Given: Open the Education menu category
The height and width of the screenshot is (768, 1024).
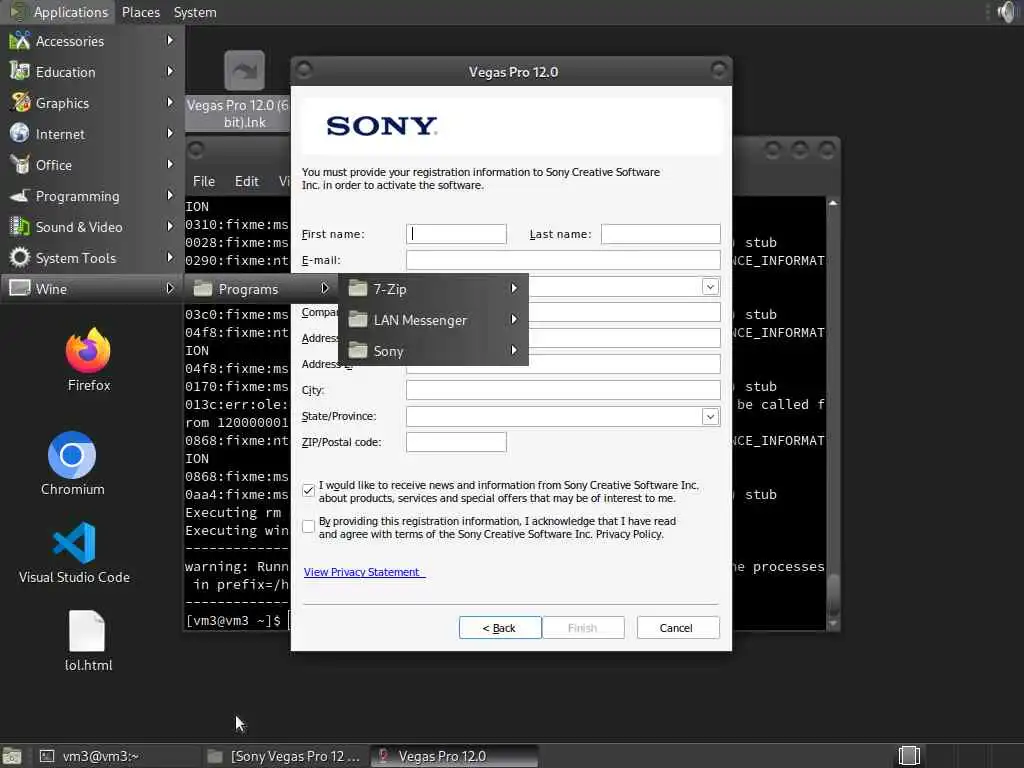Looking at the screenshot, I should 92,72.
